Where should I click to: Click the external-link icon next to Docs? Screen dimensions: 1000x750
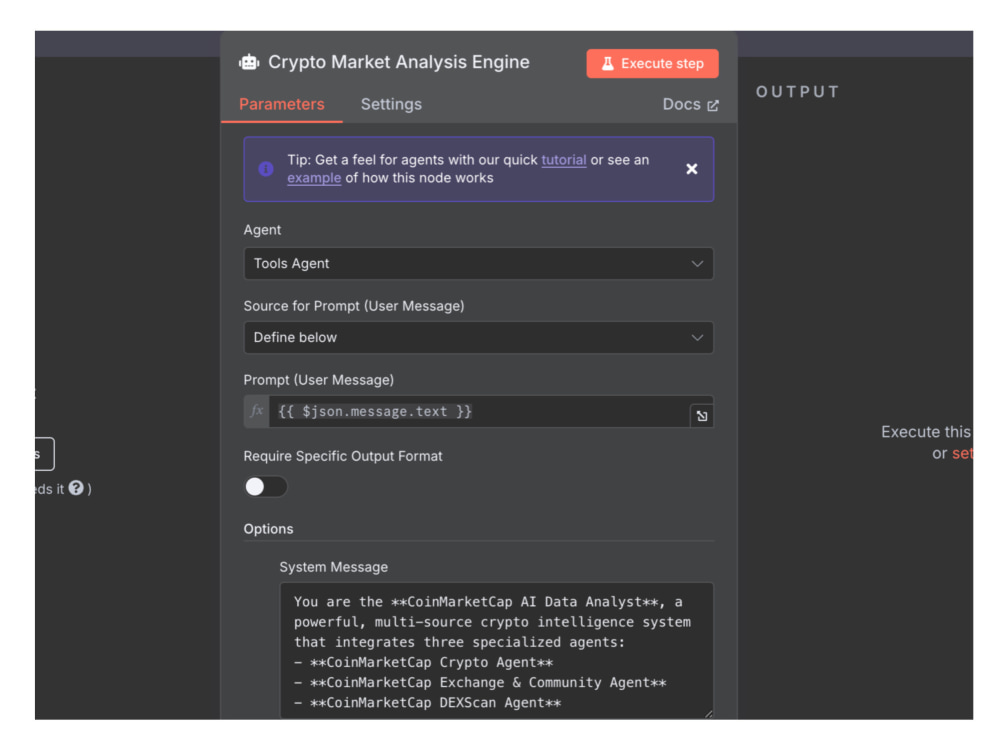[713, 105]
